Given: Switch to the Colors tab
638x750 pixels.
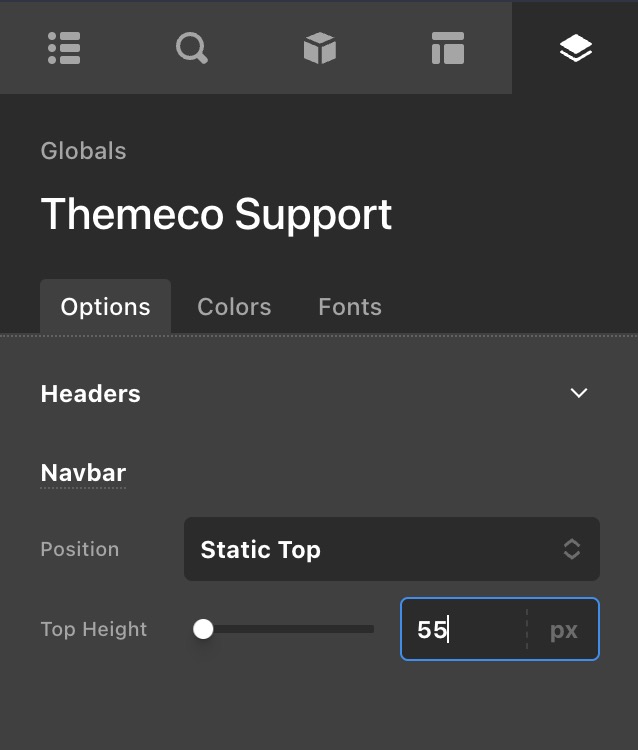Looking at the screenshot, I should (234, 307).
